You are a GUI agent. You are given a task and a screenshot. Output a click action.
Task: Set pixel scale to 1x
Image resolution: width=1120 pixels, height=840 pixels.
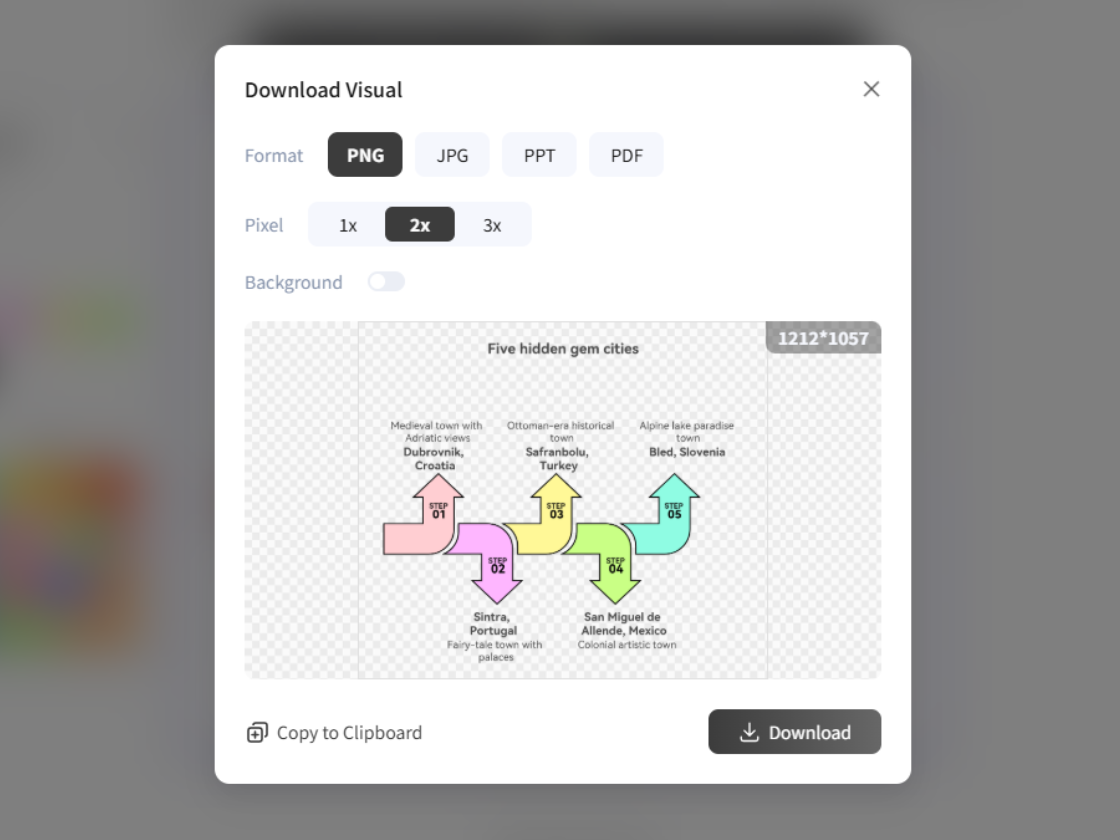(348, 225)
